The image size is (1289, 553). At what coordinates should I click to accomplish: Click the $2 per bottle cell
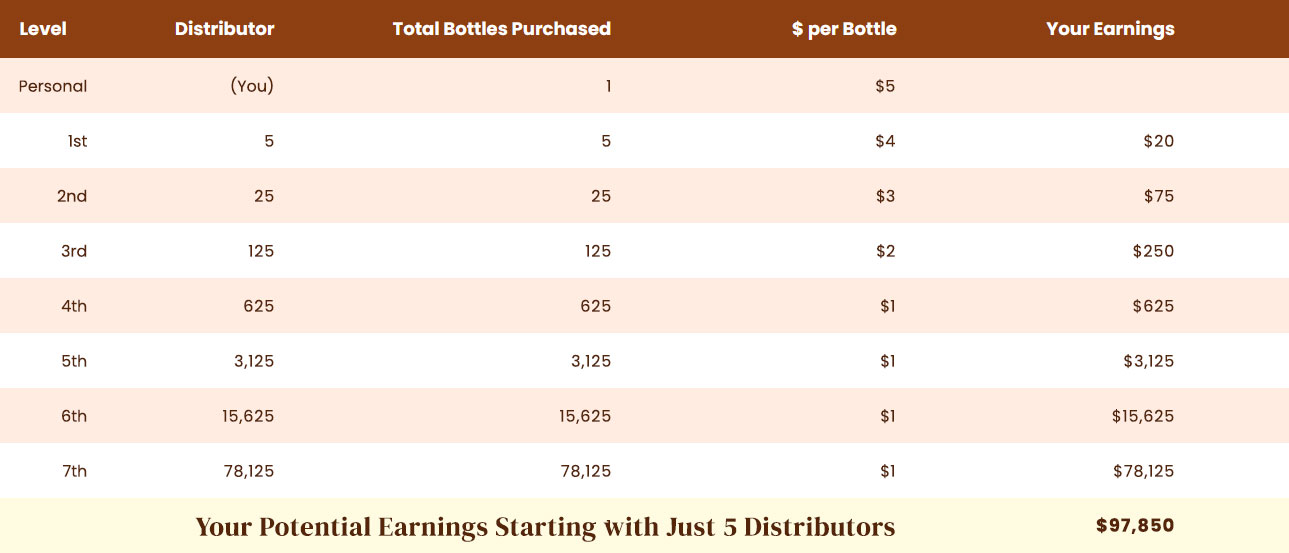885,251
